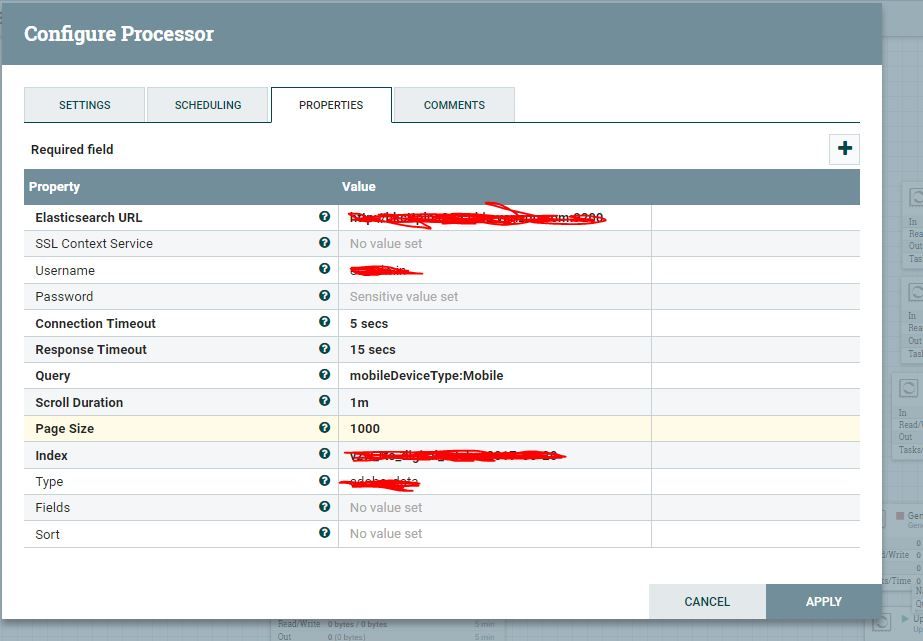Screen dimensions: 923x641
Task: Click help icon next to Username
Action: (x=325, y=269)
